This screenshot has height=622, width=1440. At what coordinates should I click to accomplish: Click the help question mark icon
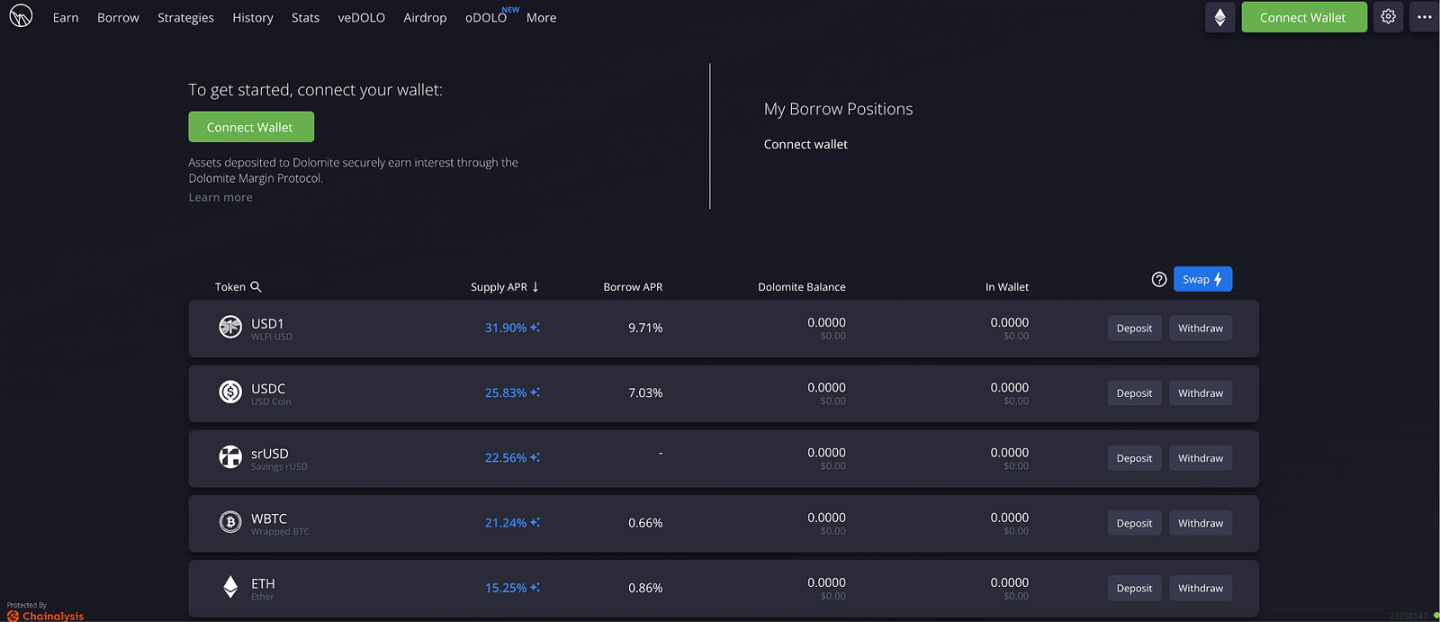[1159, 280]
